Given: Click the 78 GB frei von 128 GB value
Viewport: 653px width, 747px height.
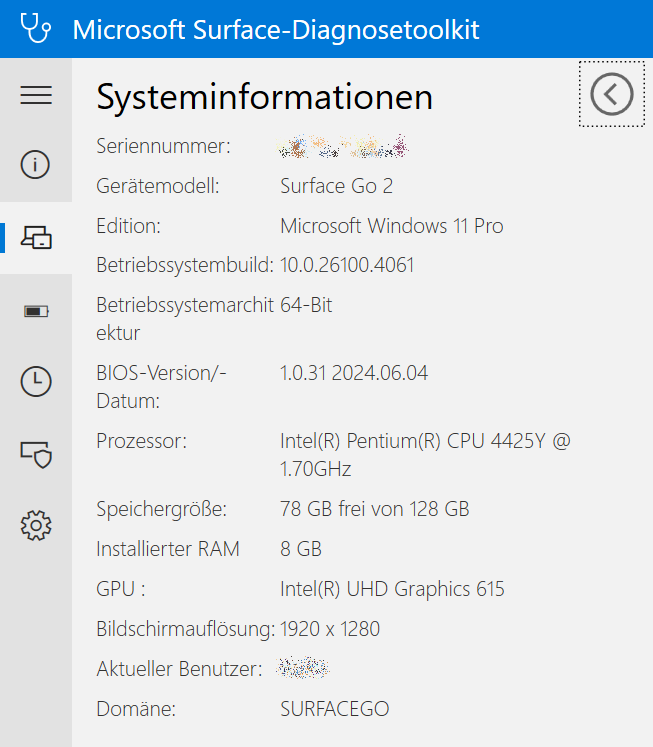Looking at the screenshot, I should pyautogui.click(x=374, y=509).
